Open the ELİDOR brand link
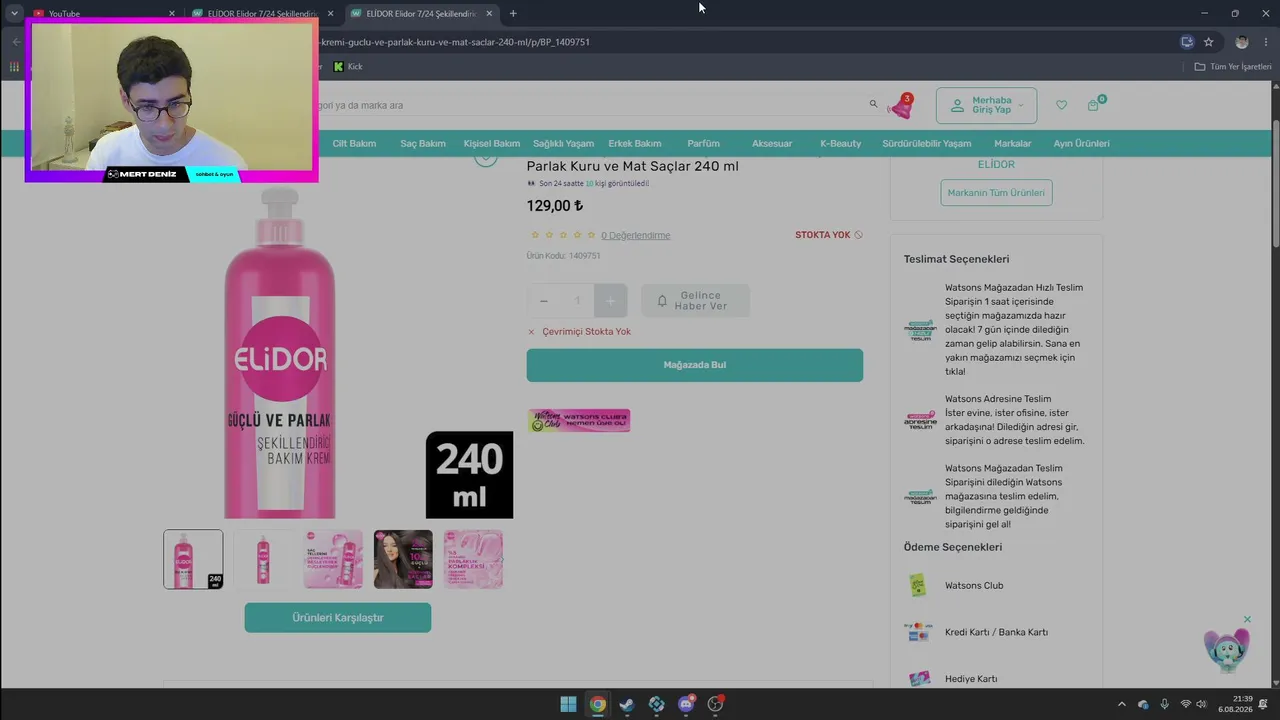Screen dimensions: 1280x720 tap(996, 164)
